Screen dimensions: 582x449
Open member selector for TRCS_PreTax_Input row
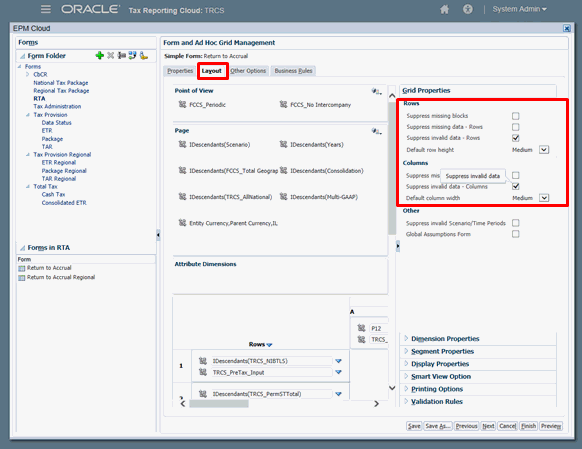203,372
